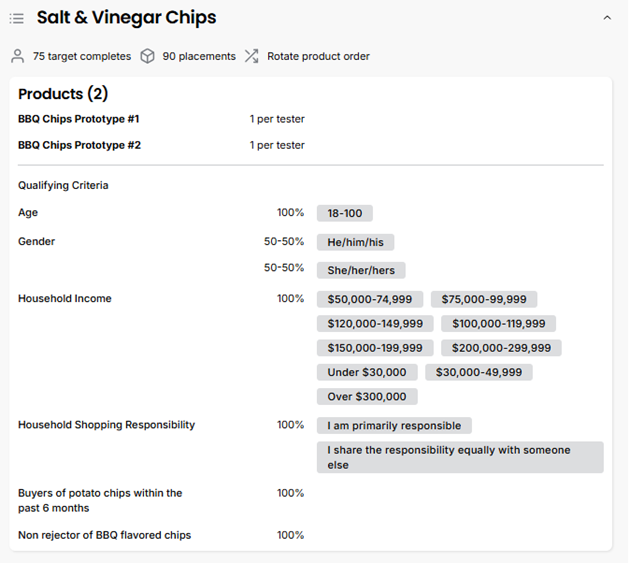This screenshot has height=563, width=629.
Task: Click the I am primarily responsible tag
Action: [394, 426]
